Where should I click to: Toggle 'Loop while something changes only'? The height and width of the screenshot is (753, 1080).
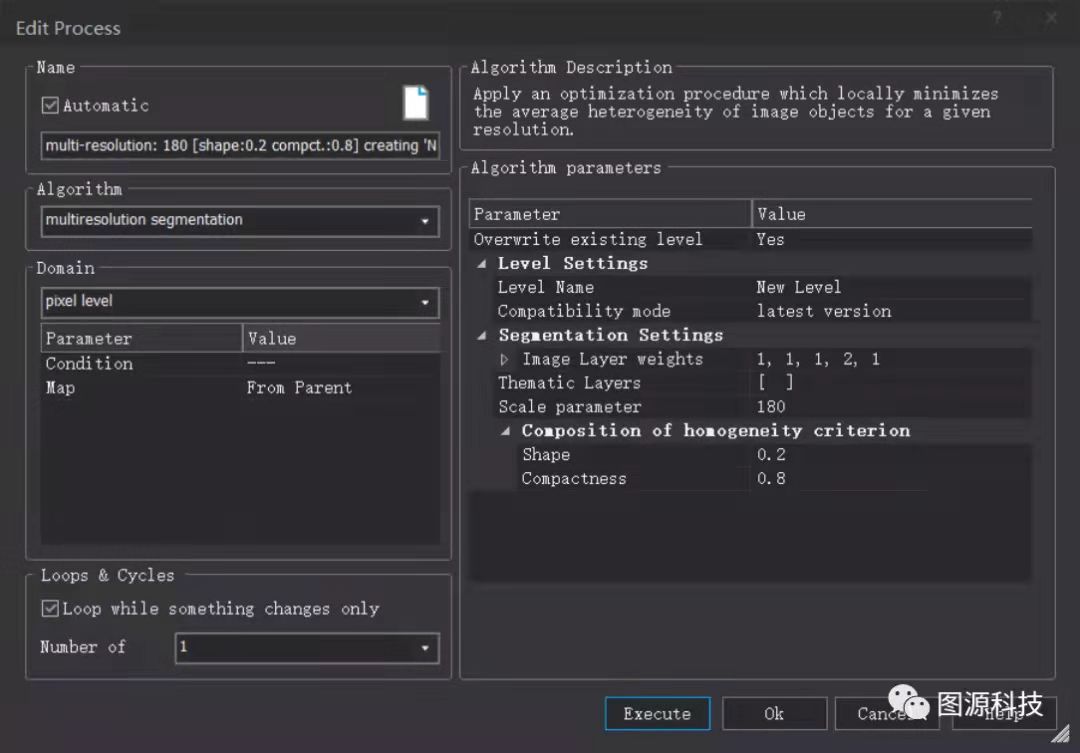pos(49,609)
